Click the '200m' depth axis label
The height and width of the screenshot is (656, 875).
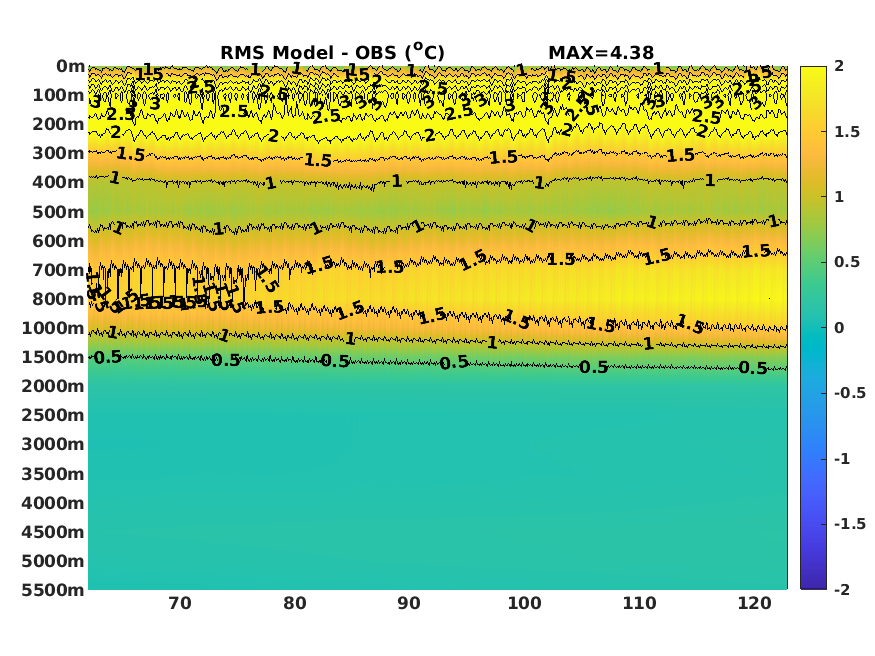pos(58,124)
